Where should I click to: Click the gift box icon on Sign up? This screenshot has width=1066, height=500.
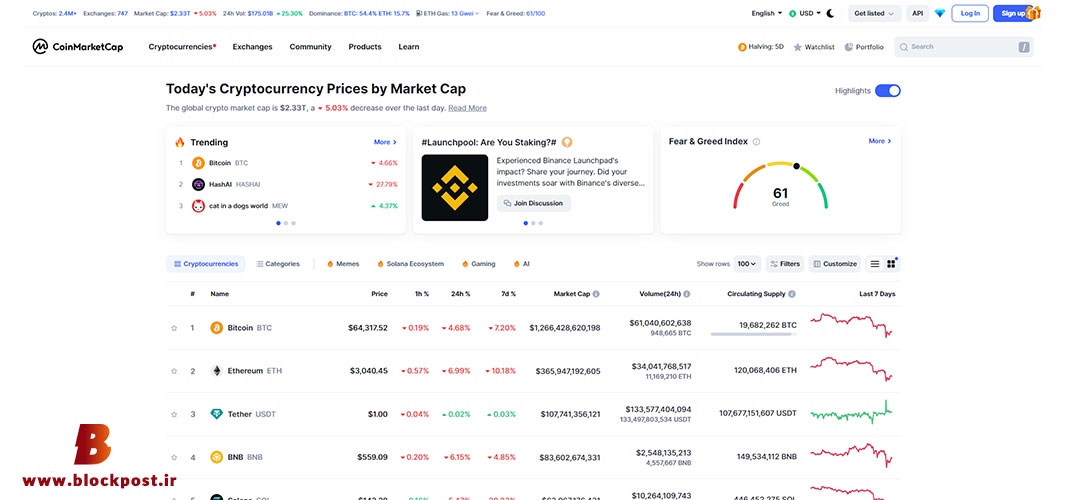[x=1033, y=12]
